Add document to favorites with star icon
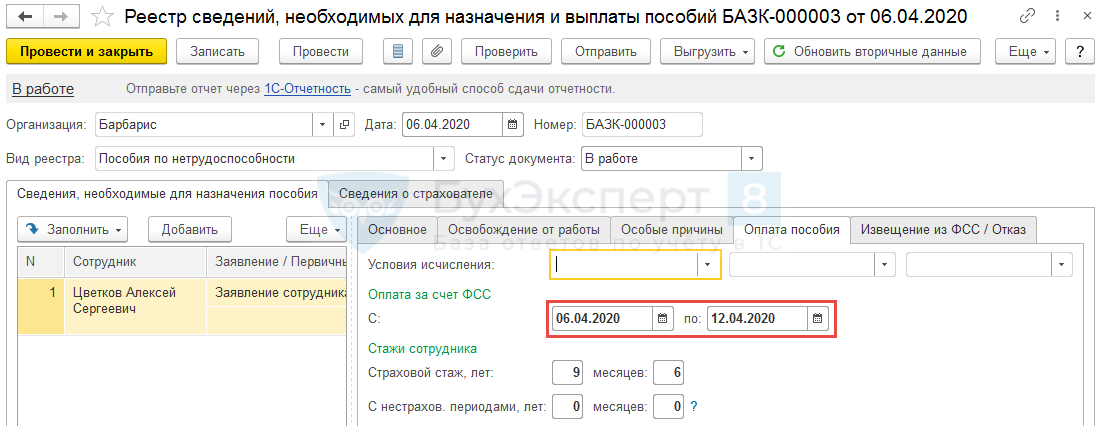 (101, 17)
